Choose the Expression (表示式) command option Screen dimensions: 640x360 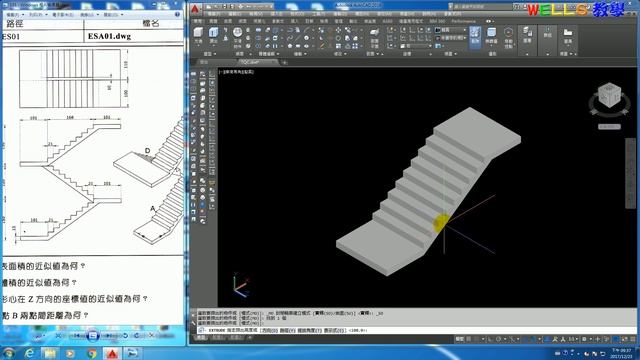pyautogui.click(x=335, y=330)
